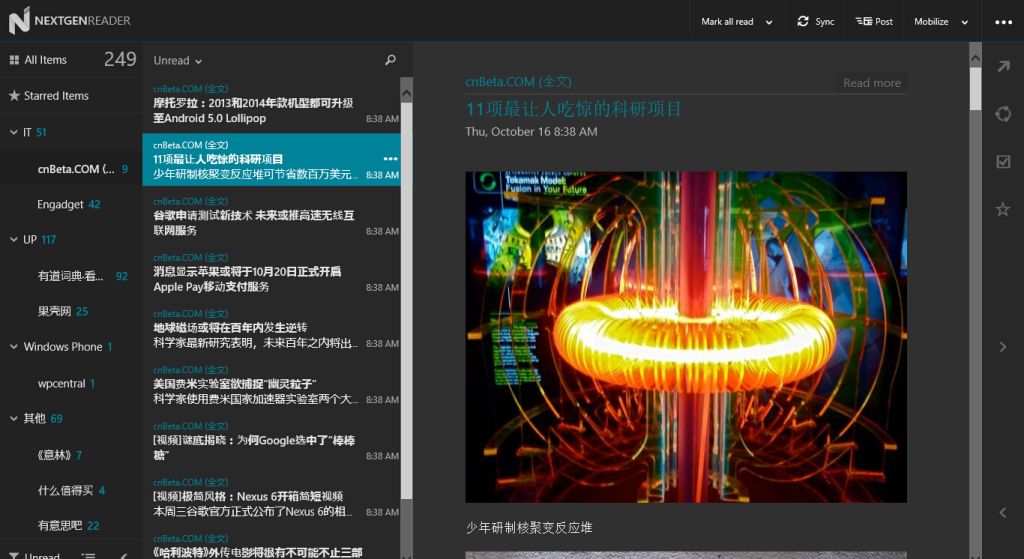Click the All Items grid icon
This screenshot has width=1024, height=559.
coord(14,60)
